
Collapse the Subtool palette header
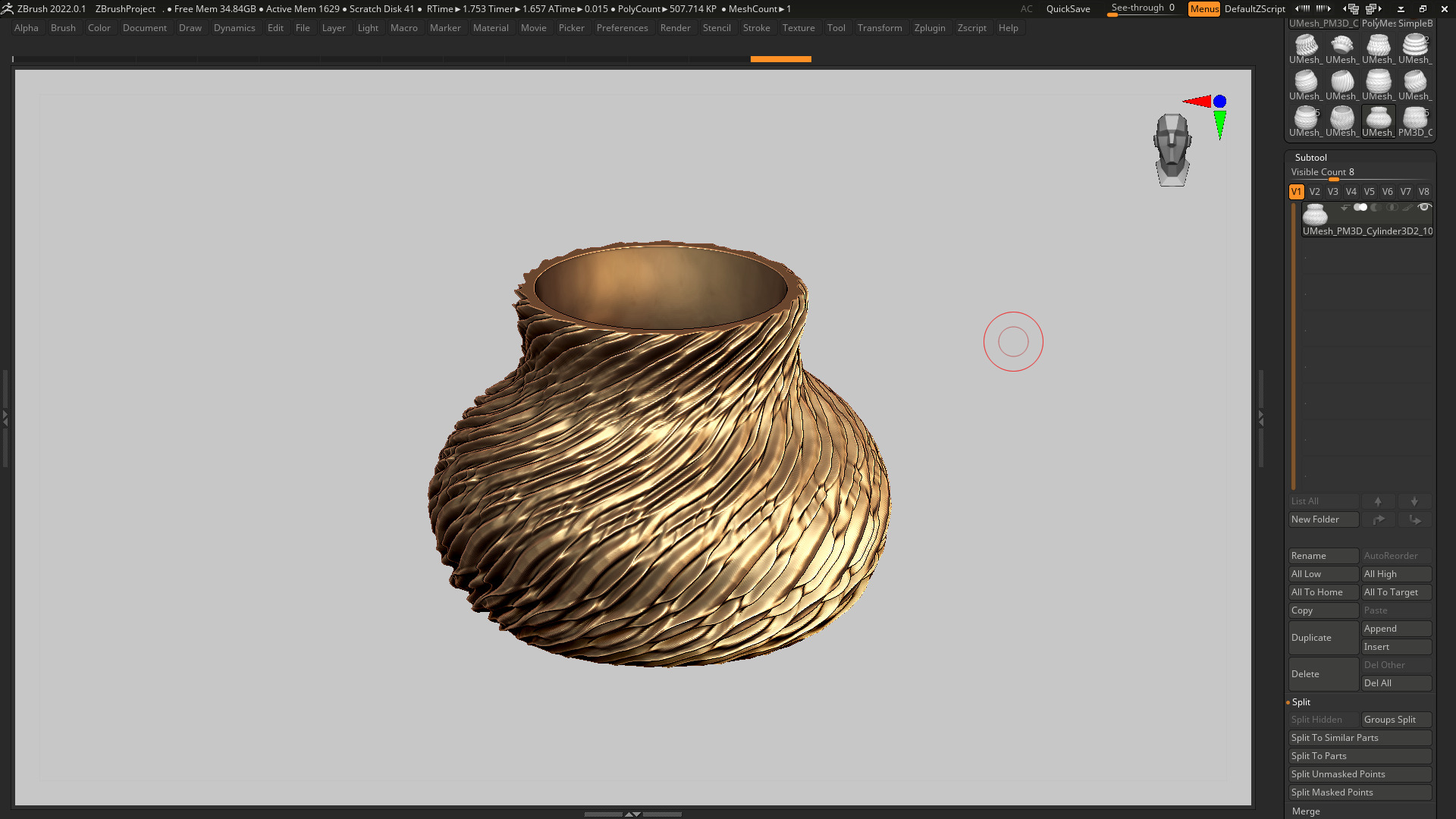[1310, 158]
